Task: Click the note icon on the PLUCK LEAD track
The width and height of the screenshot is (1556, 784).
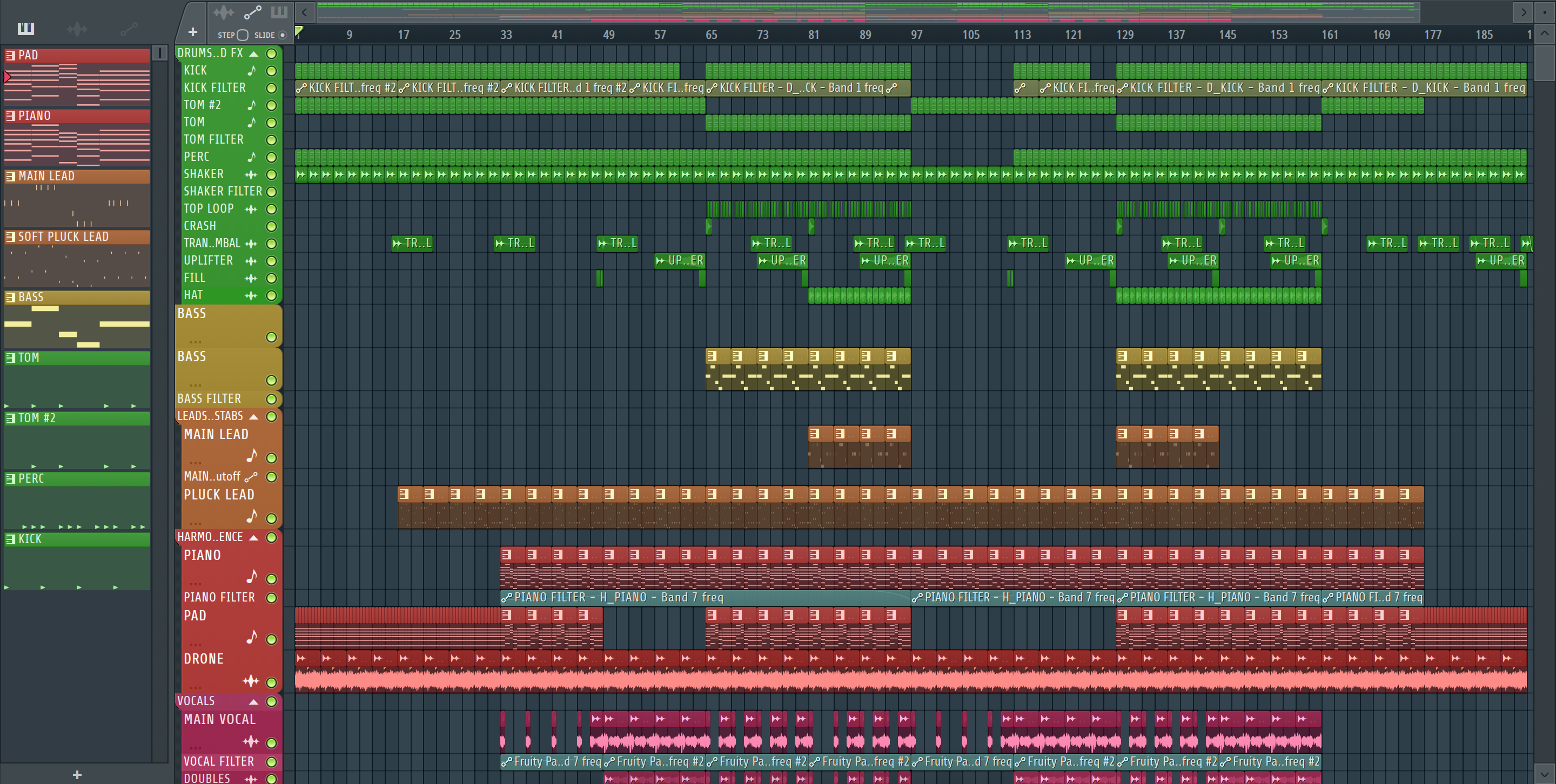Action: pyautogui.click(x=252, y=516)
